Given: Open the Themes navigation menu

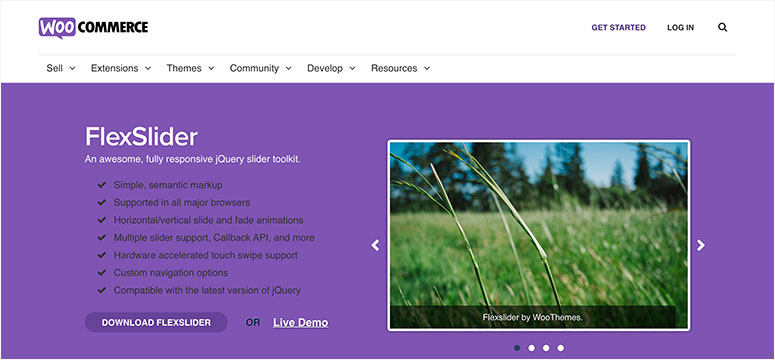Looking at the screenshot, I should 190,68.
